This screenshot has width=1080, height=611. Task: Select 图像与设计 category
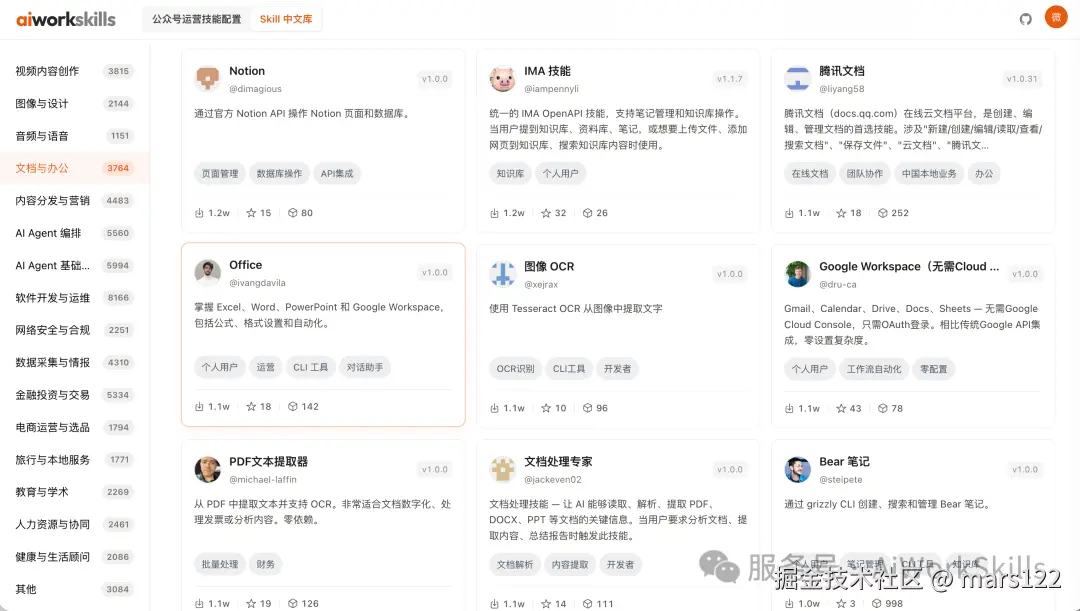[x=74, y=103]
